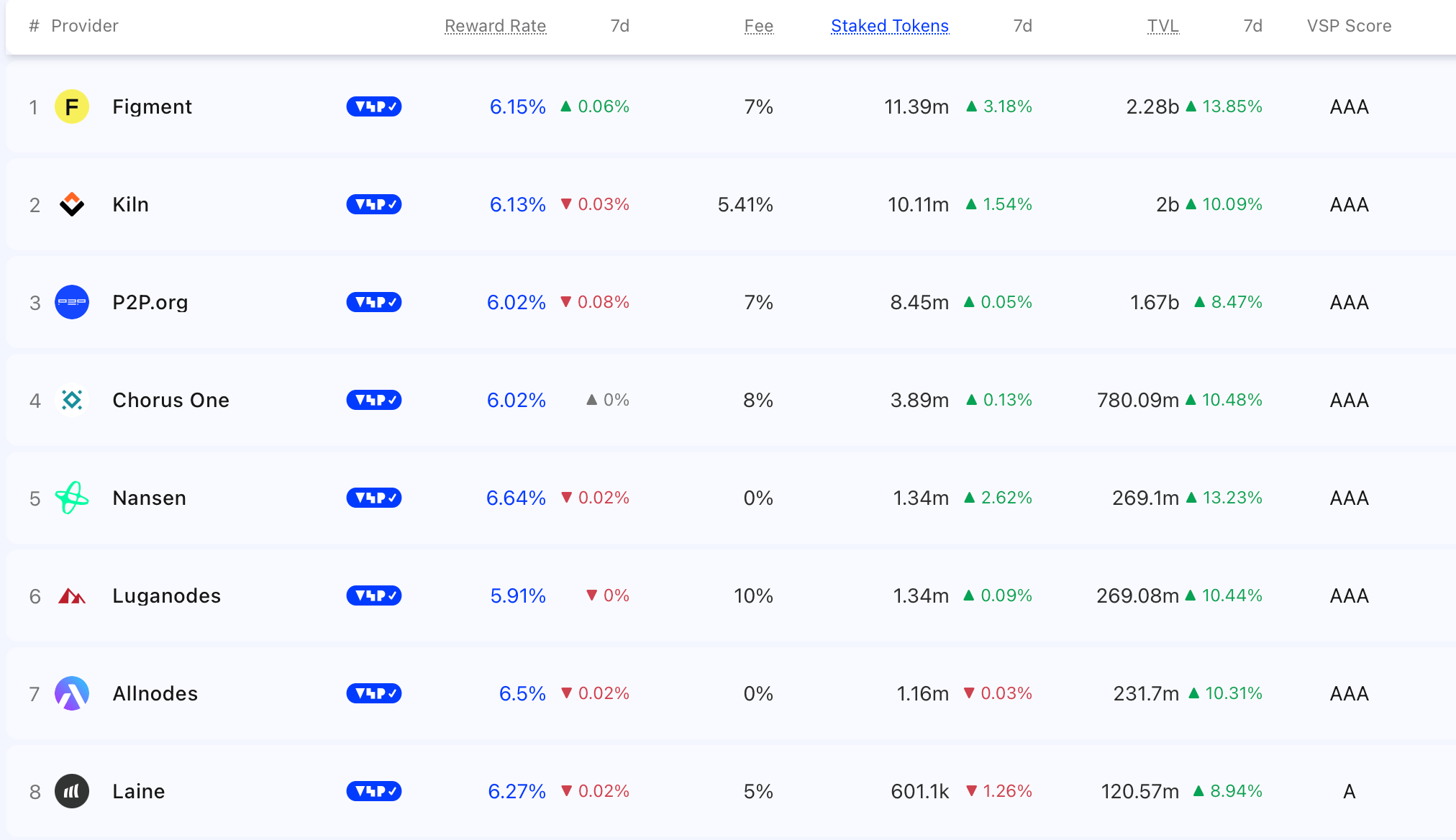The height and width of the screenshot is (840, 1456).
Task: Click the Figment provider logo
Action: point(71,106)
